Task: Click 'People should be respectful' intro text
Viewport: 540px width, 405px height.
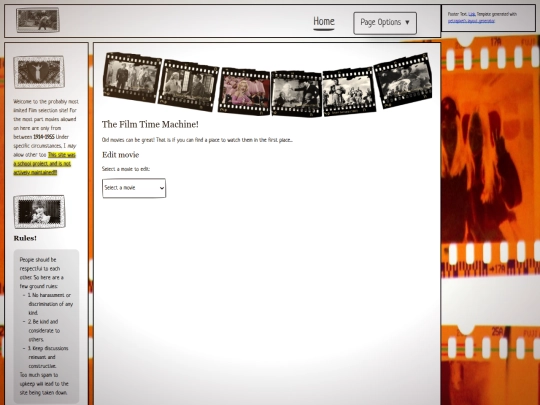Action: [42, 273]
